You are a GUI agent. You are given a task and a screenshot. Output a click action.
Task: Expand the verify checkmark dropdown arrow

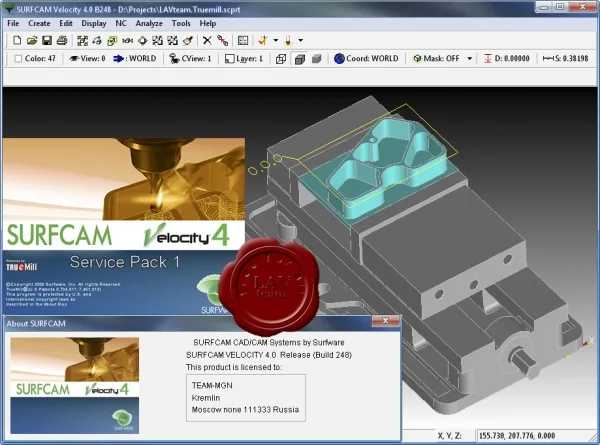[x=276, y=40]
